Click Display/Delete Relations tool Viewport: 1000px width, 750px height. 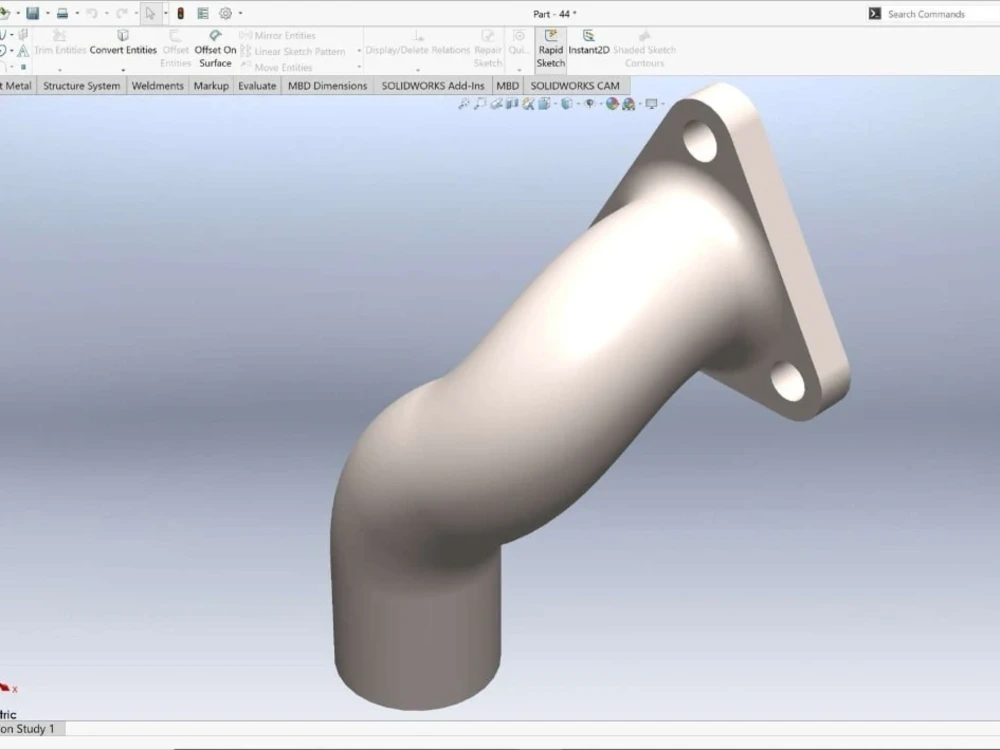pos(418,43)
